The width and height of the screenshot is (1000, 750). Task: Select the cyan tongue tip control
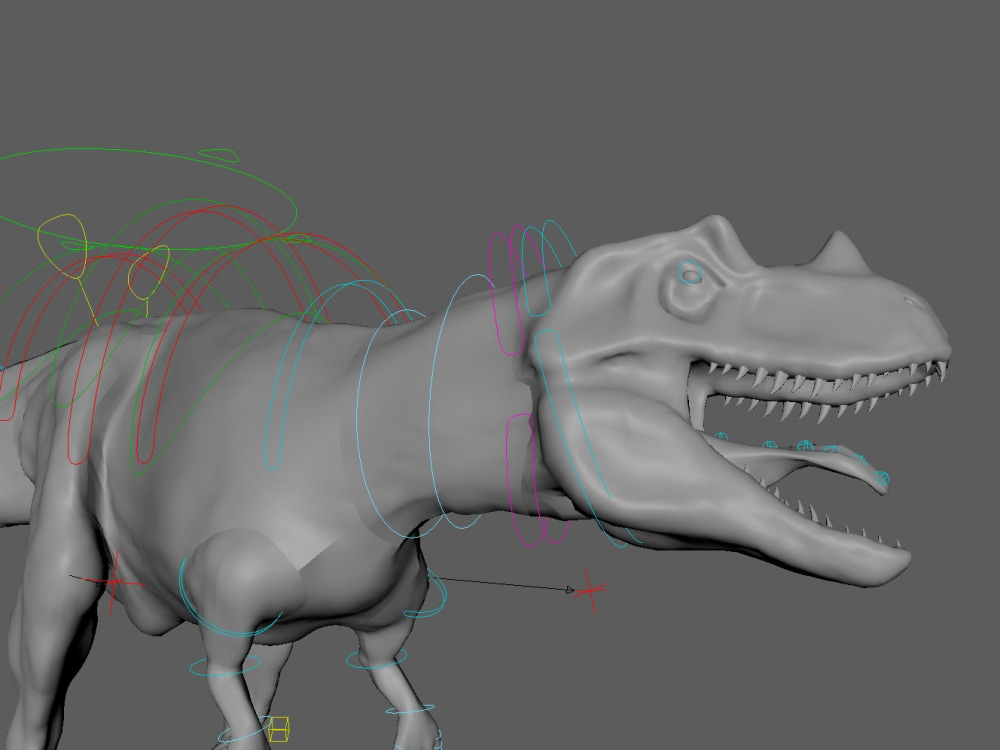click(x=881, y=478)
